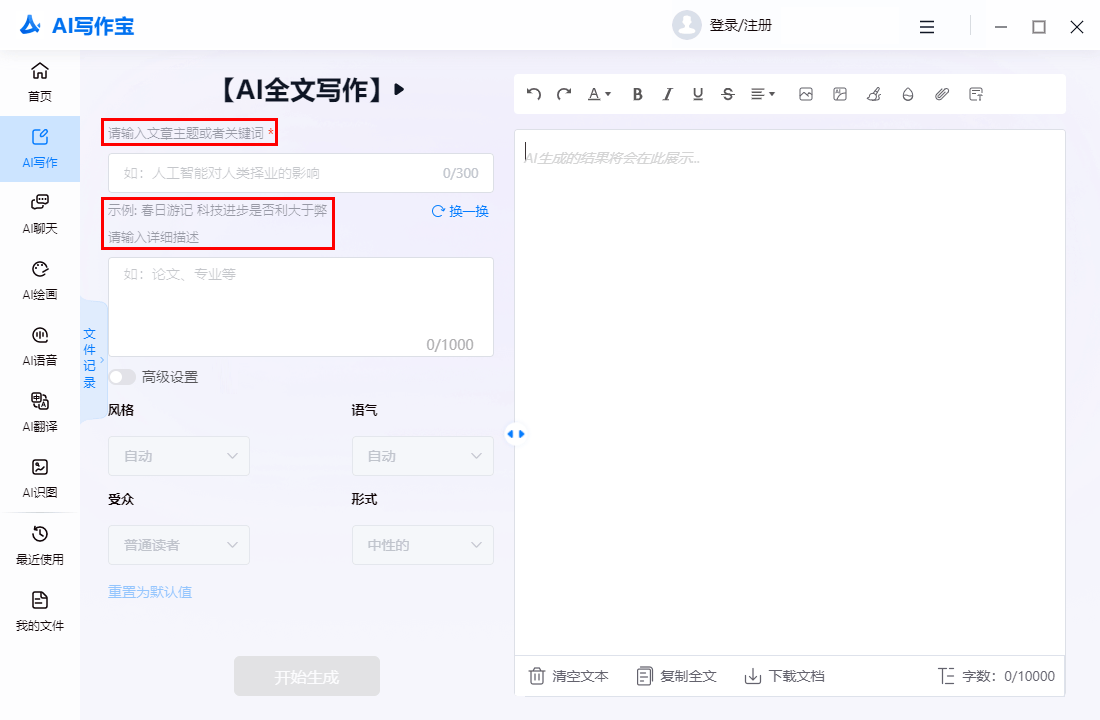Insert an image using the picture icon

coord(806,93)
